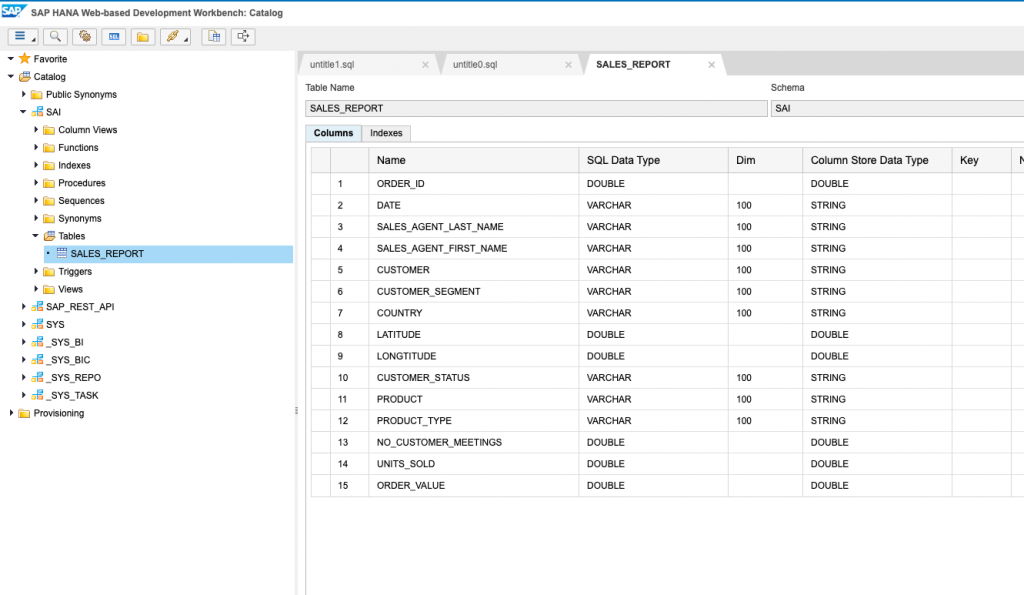Open the hamburger menu toolbar button
Image resolution: width=1024 pixels, height=595 pixels.
coord(23,37)
